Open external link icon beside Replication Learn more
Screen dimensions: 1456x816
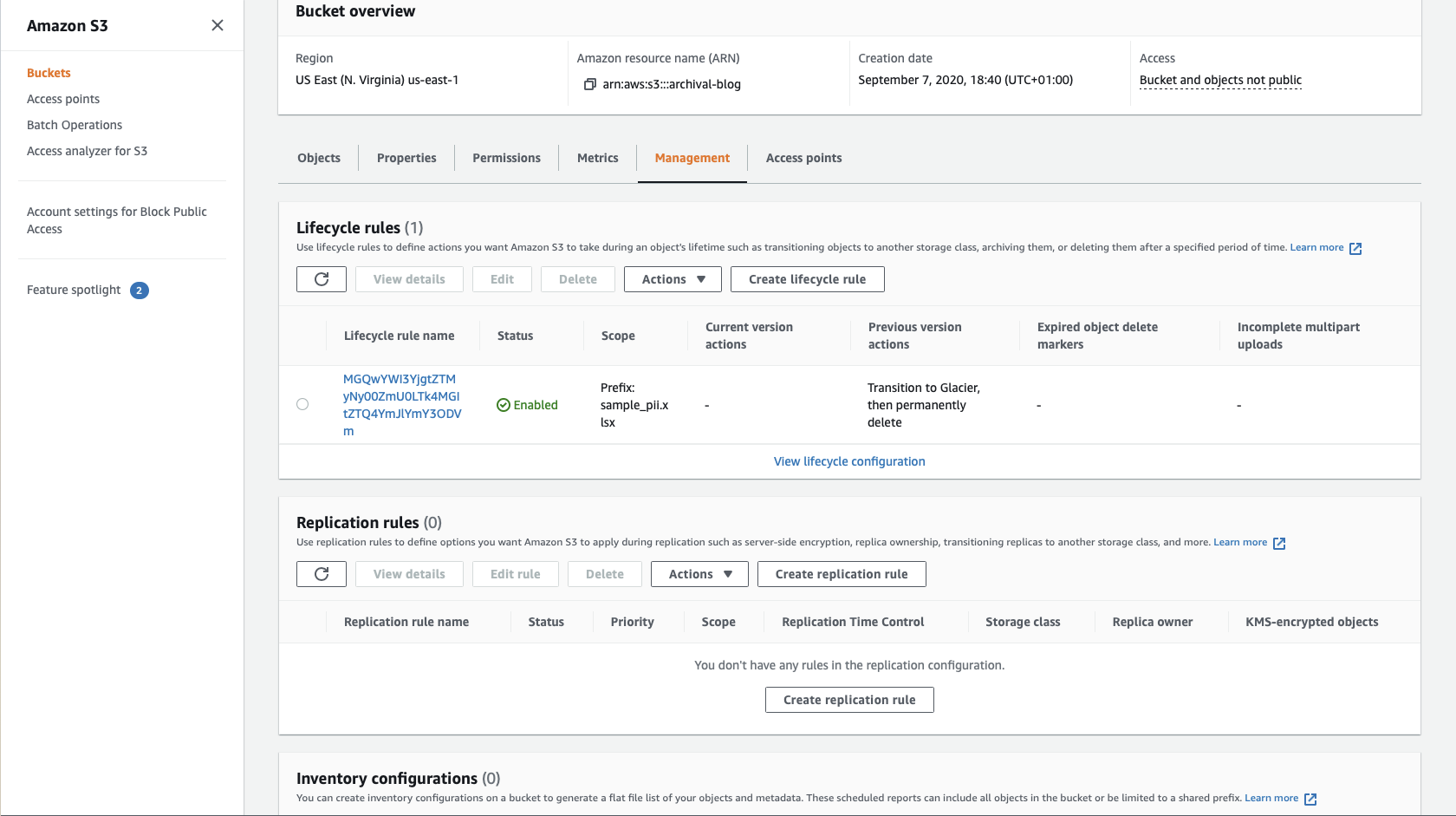(1279, 543)
